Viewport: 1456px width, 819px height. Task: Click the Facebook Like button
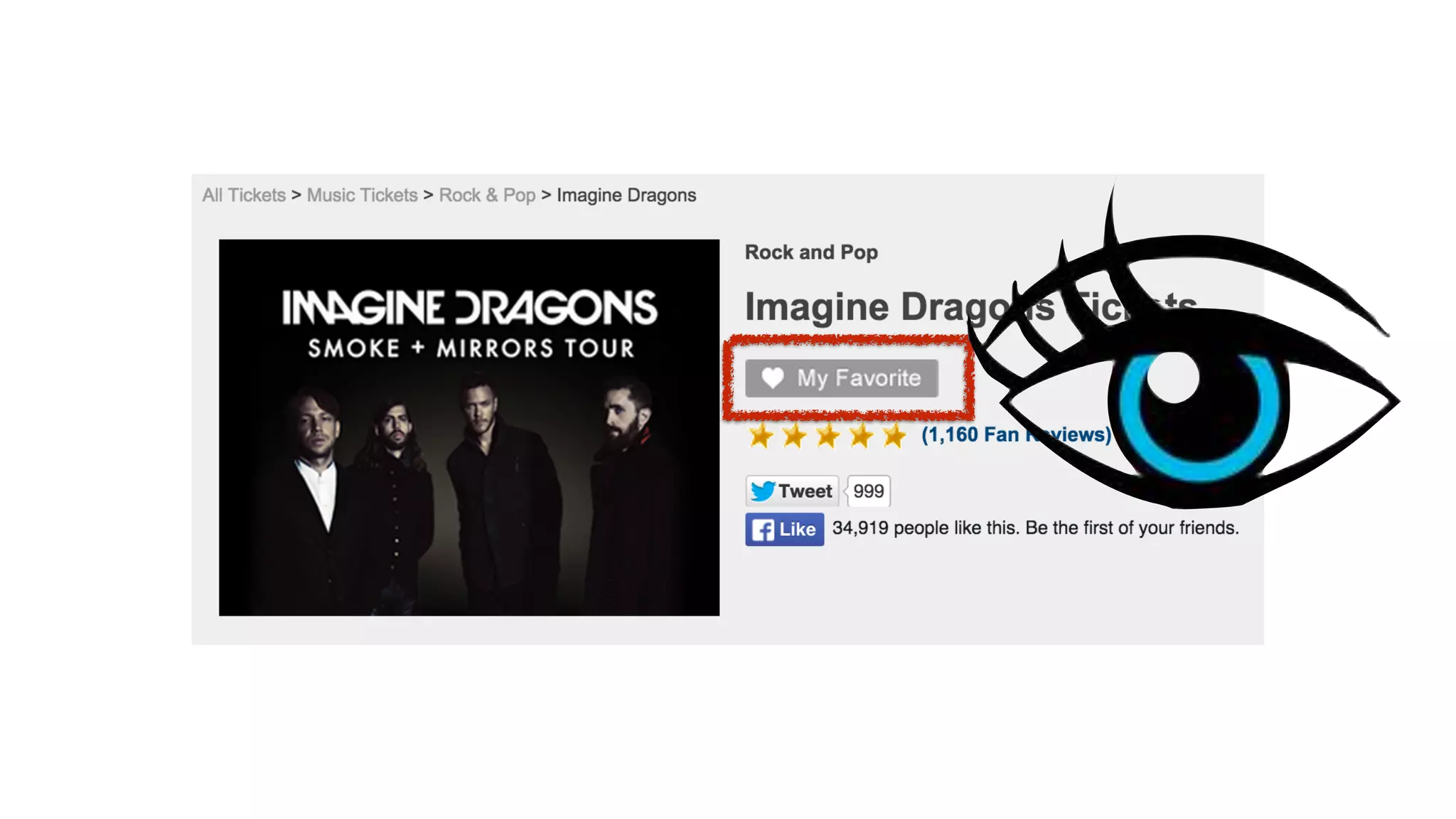click(785, 530)
